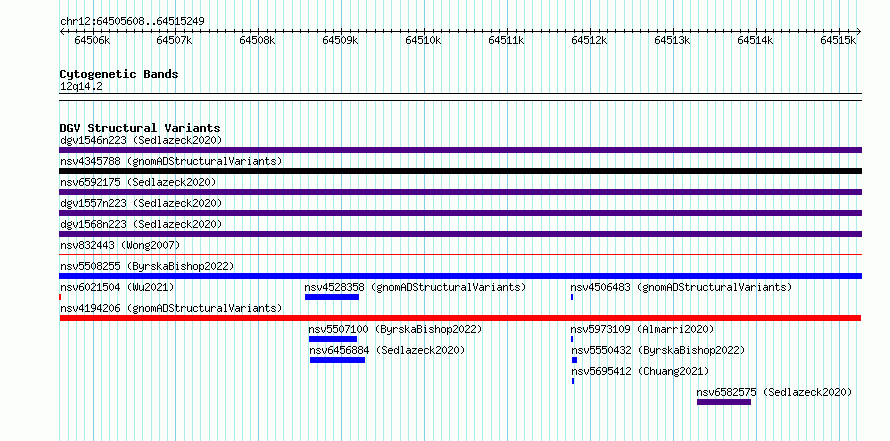Click the 64506k ruler tick label
The image size is (890, 441).
92,40
